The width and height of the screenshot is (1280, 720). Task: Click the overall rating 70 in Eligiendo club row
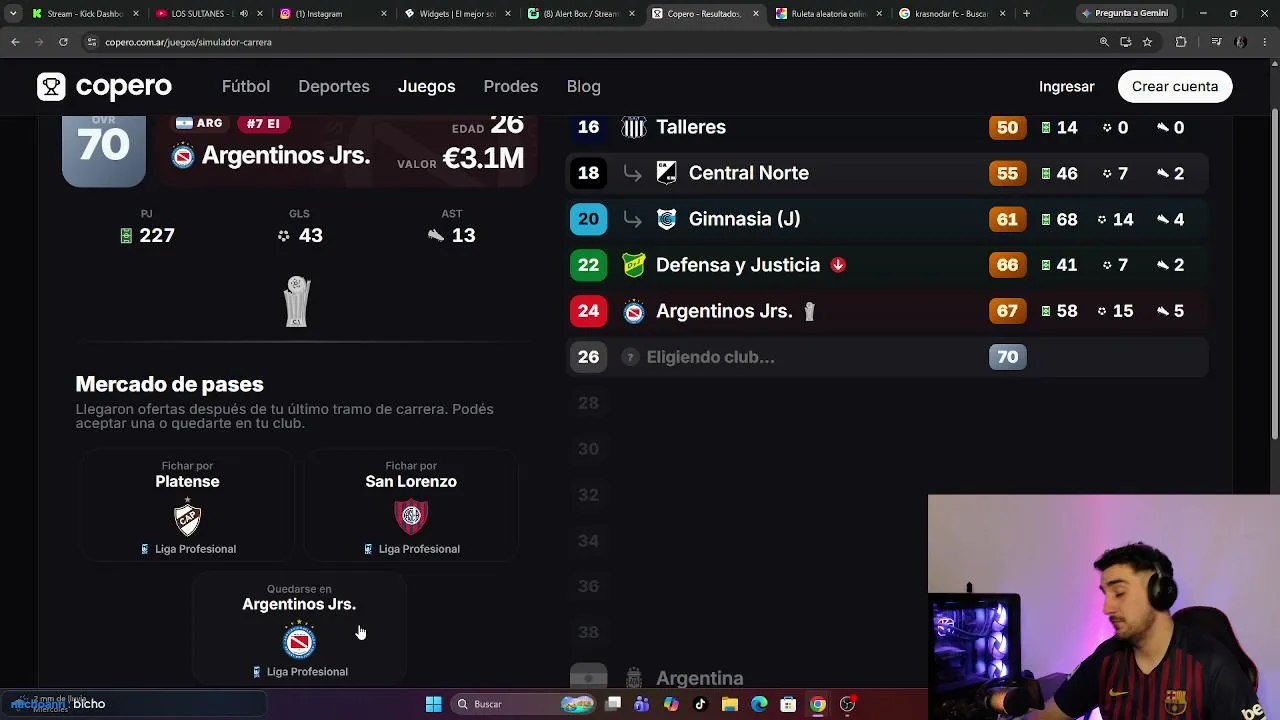1007,357
